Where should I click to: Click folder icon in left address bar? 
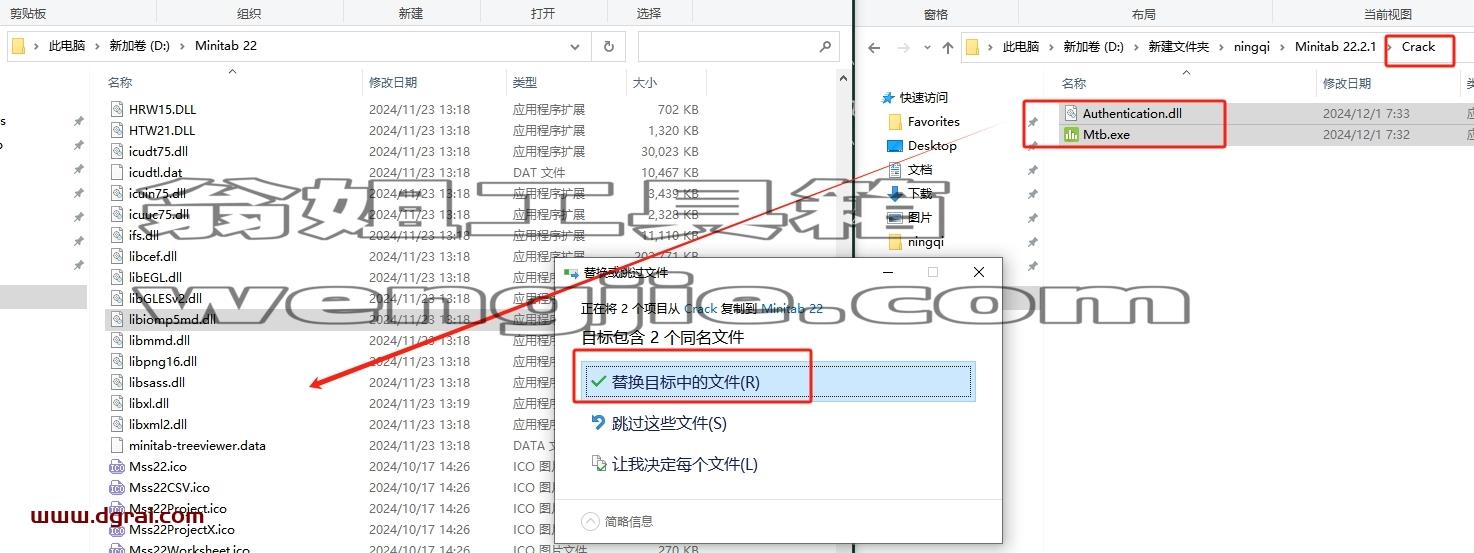point(18,46)
